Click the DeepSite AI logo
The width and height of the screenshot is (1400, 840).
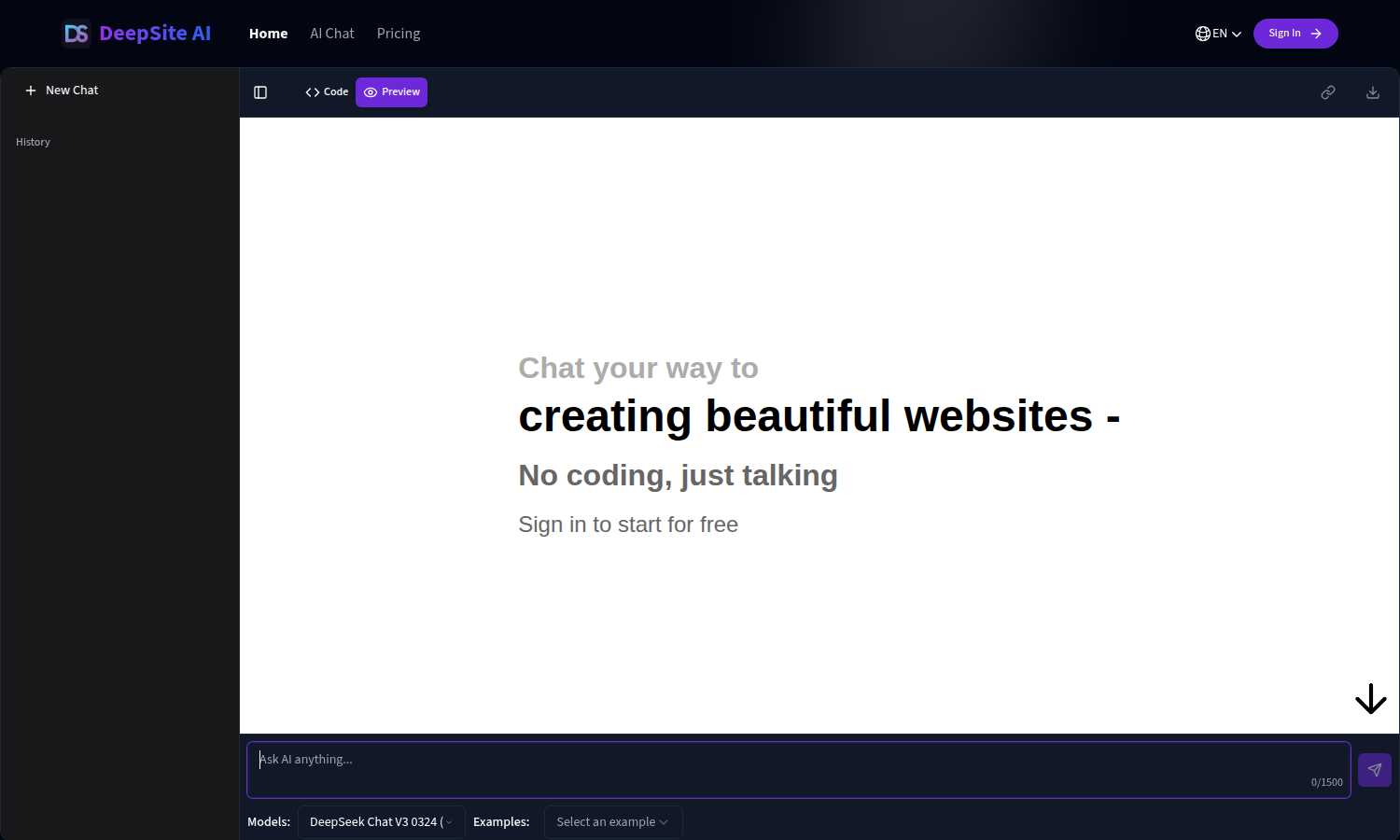(x=136, y=34)
